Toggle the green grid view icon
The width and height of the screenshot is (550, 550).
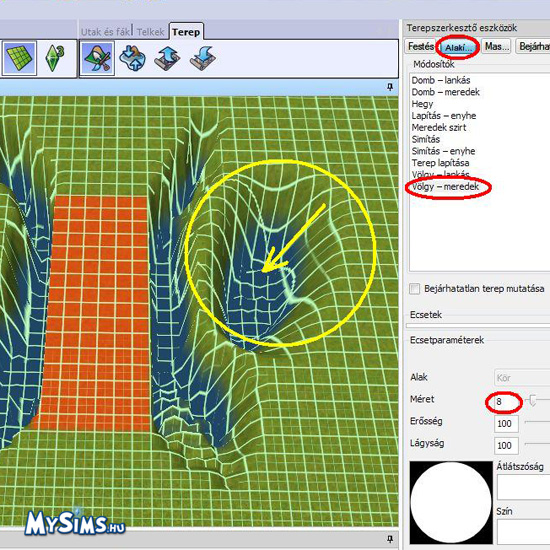(x=20, y=58)
